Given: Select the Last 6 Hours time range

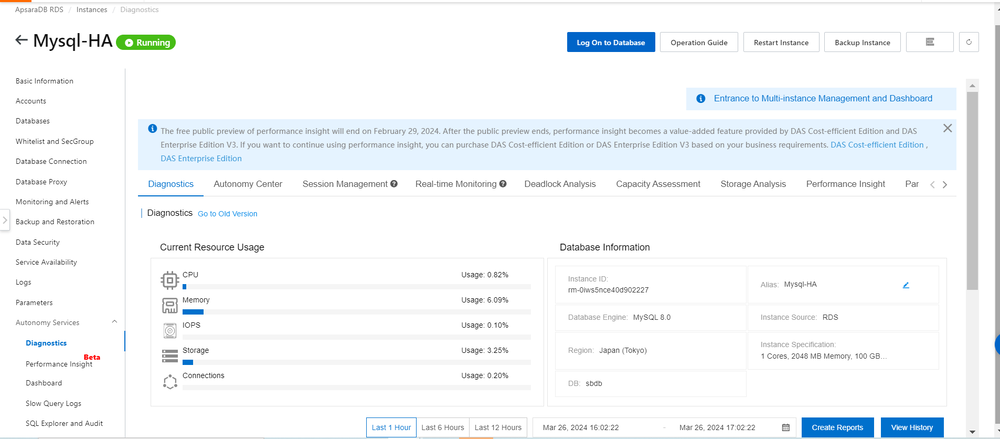Looking at the screenshot, I should pos(442,427).
